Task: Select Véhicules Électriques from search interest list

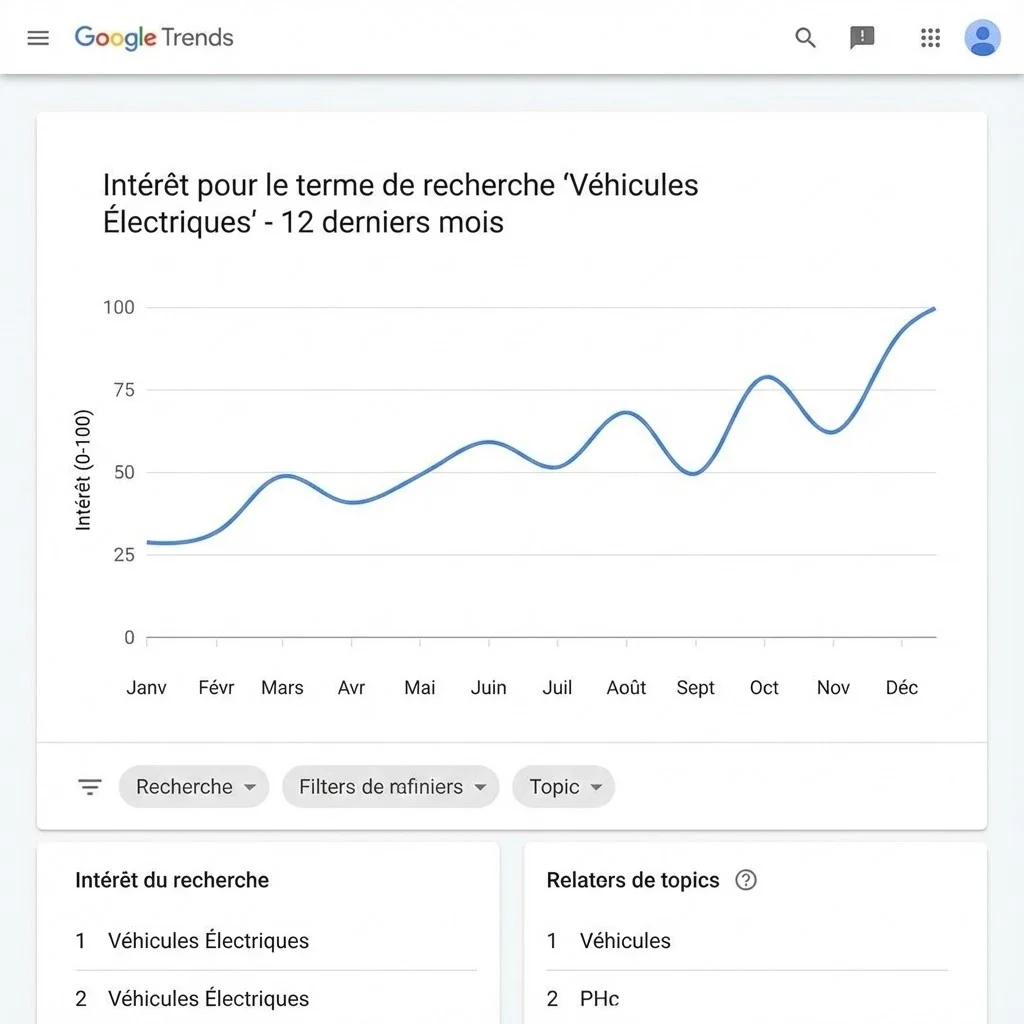Action: coord(208,940)
